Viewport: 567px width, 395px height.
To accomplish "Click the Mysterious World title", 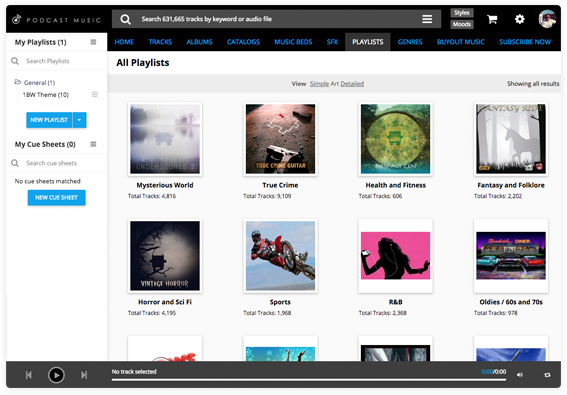I will [165, 185].
